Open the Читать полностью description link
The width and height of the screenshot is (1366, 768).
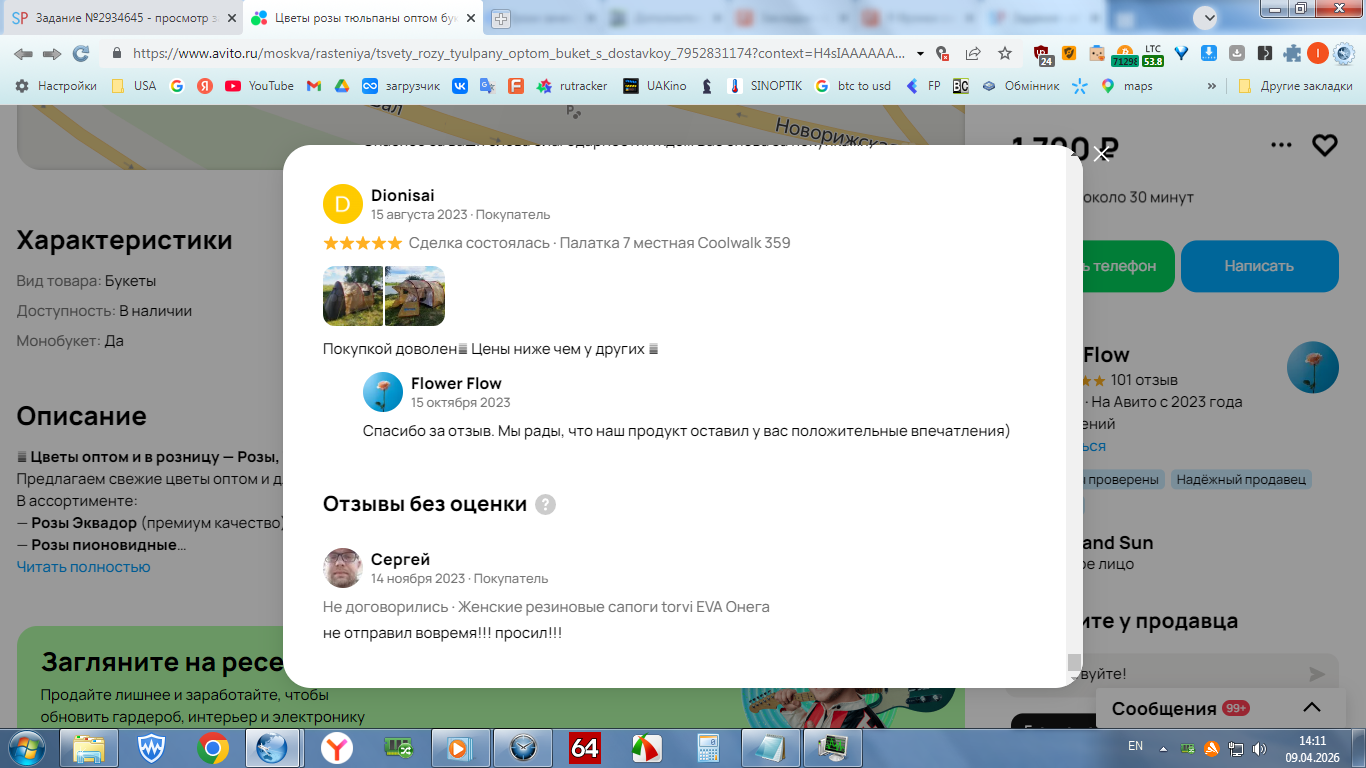click(x=83, y=567)
